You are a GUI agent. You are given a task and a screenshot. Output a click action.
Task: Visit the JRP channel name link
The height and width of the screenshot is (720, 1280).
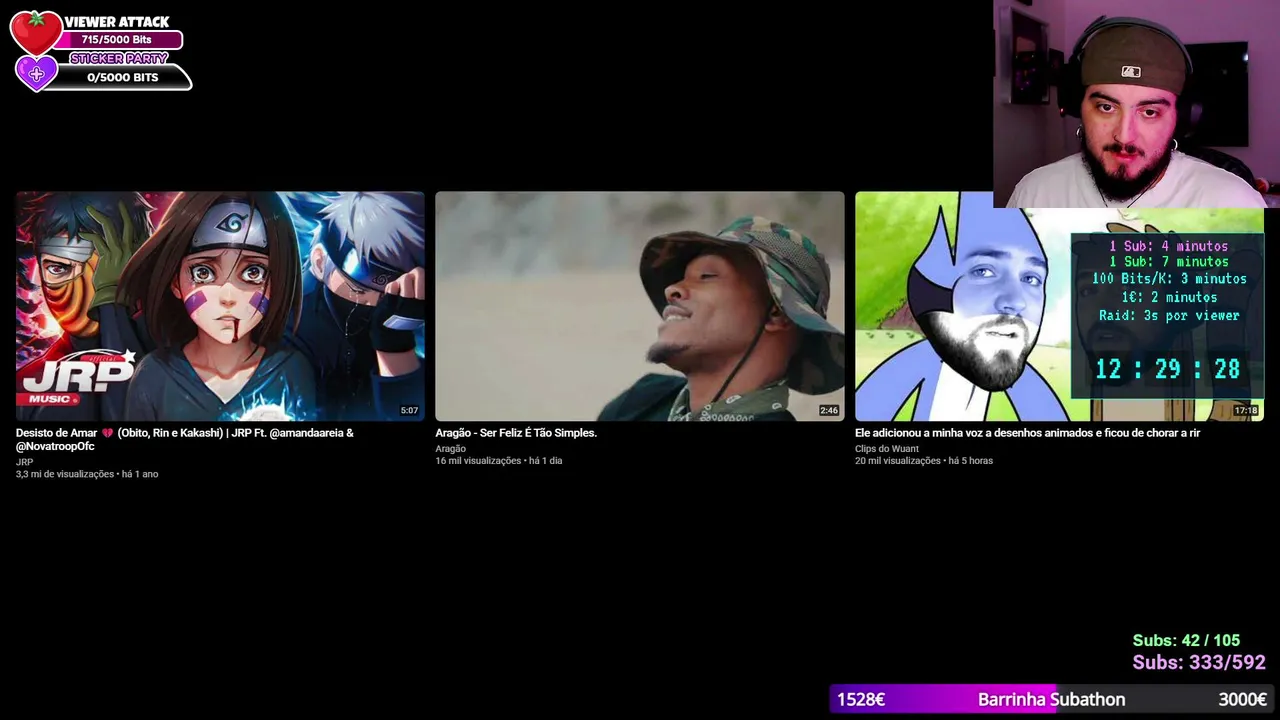[24, 462]
